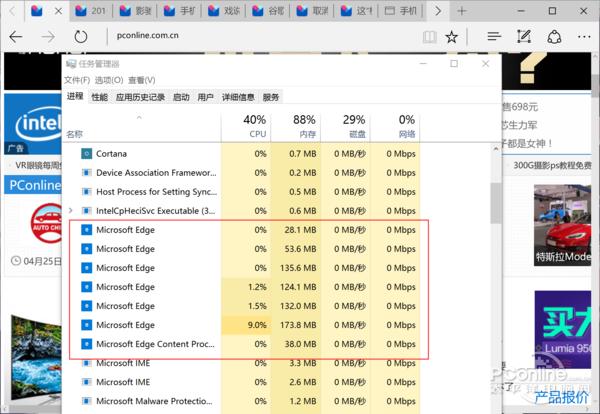Open the 选项(O) menu
This screenshot has height=414, width=600.
(x=109, y=80)
